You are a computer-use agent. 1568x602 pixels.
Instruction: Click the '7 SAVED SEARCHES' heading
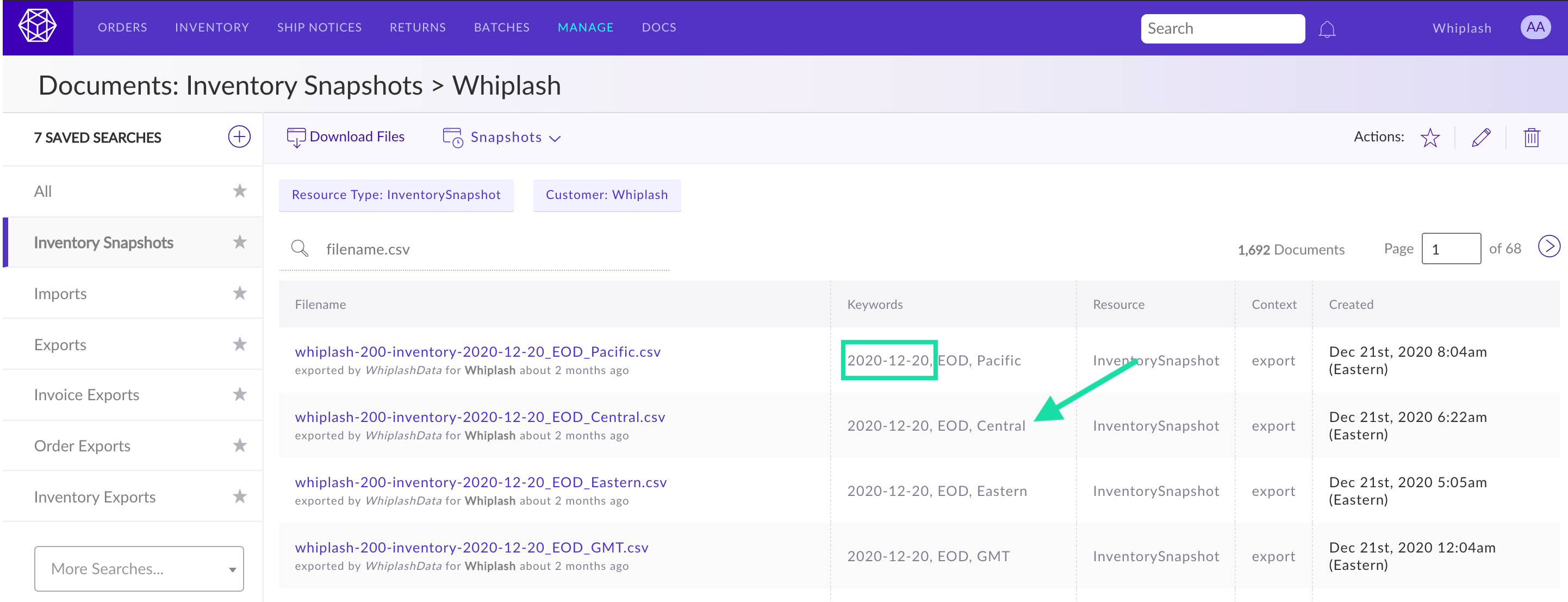coord(97,138)
